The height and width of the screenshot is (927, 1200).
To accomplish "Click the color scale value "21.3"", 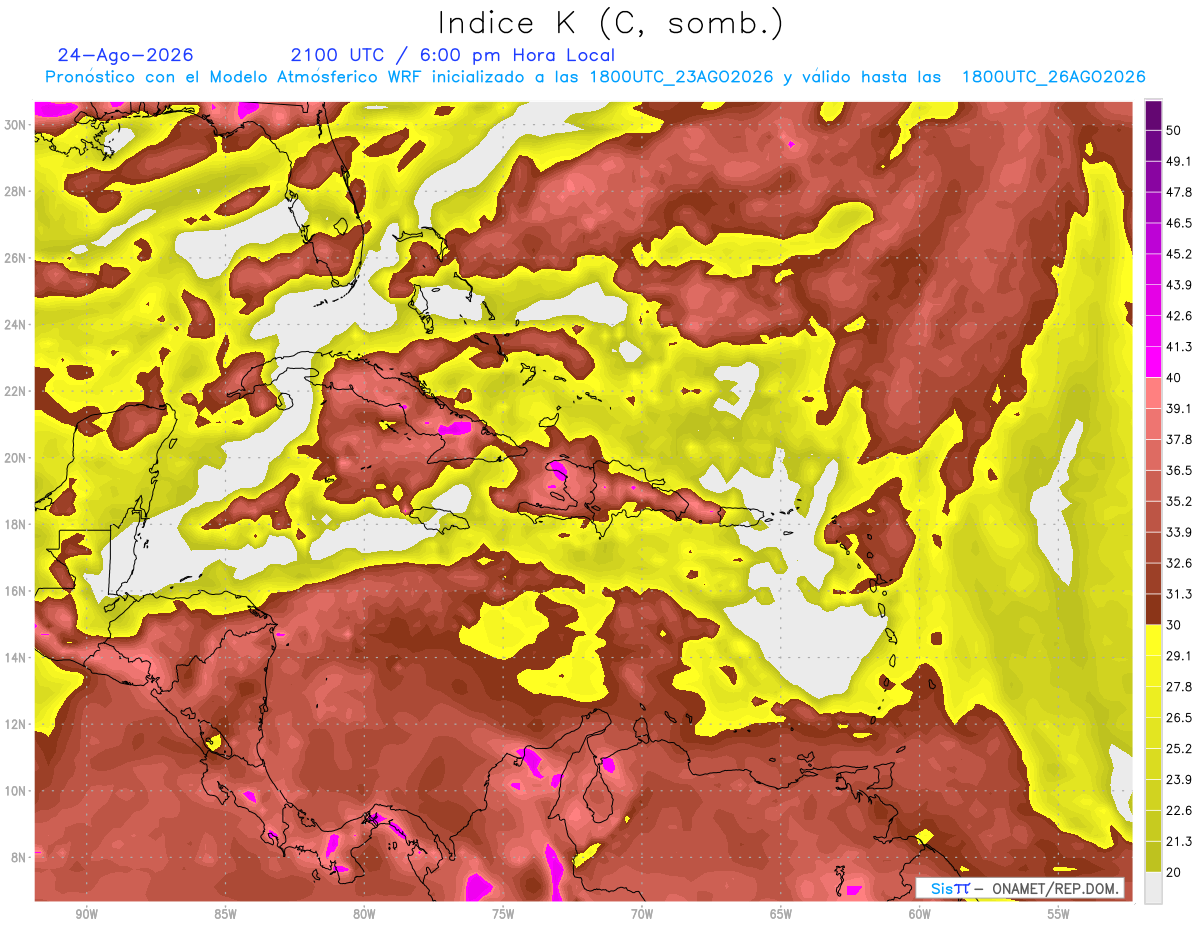I will pyautogui.click(x=1179, y=842).
